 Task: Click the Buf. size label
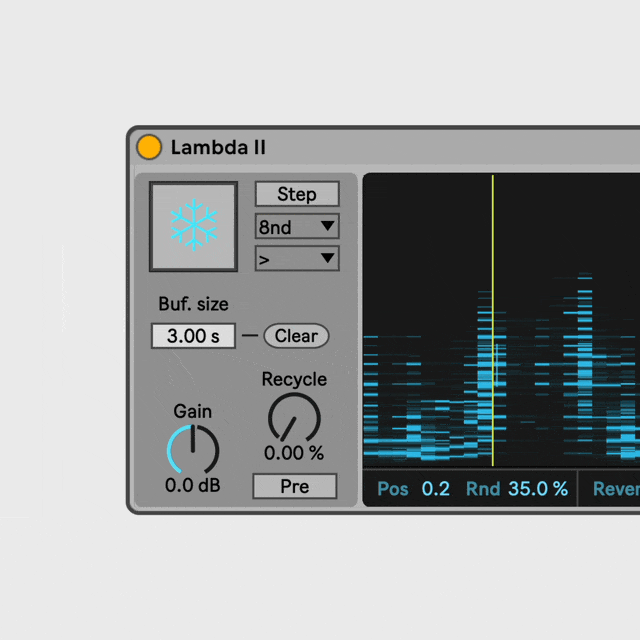(193, 304)
